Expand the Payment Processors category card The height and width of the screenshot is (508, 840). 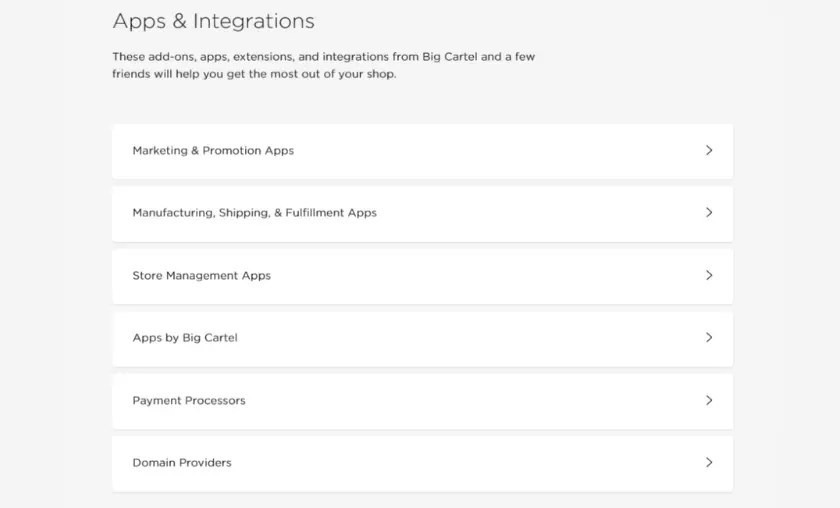(x=450, y=401)
